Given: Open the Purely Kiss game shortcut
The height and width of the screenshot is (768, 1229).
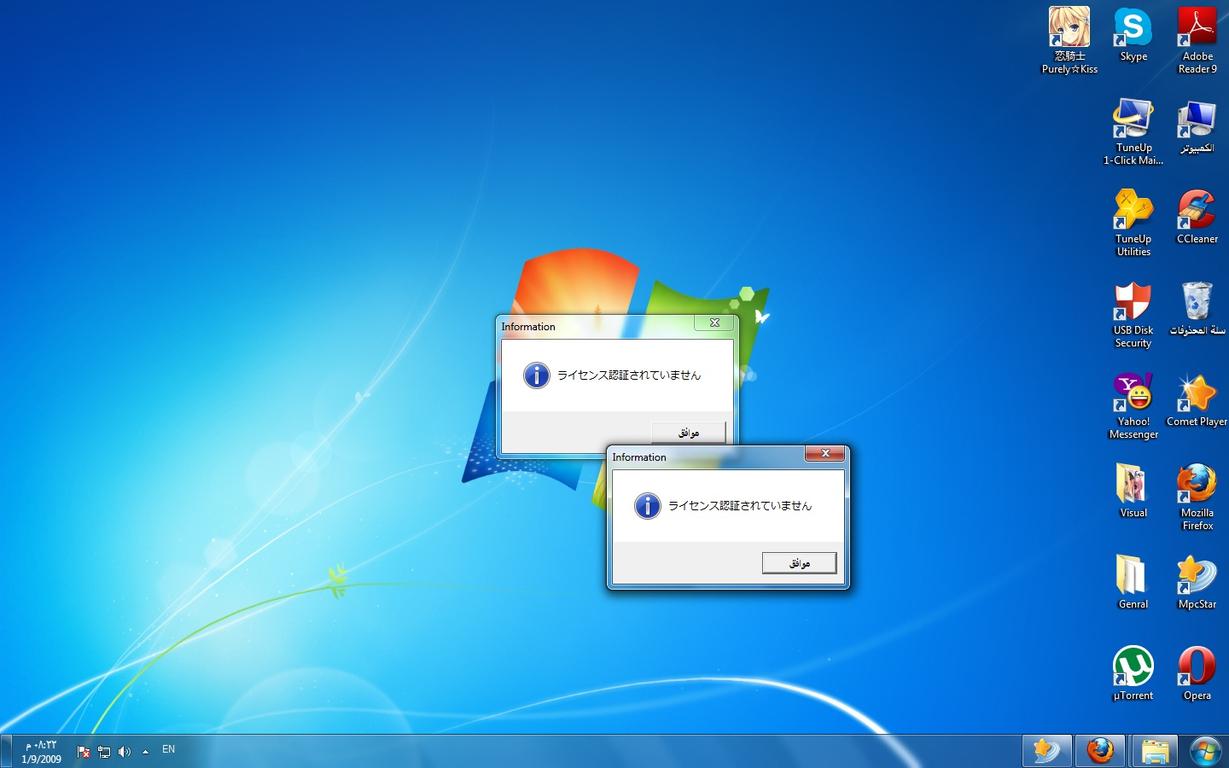Looking at the screenshot, I should tap(1069, 28).
